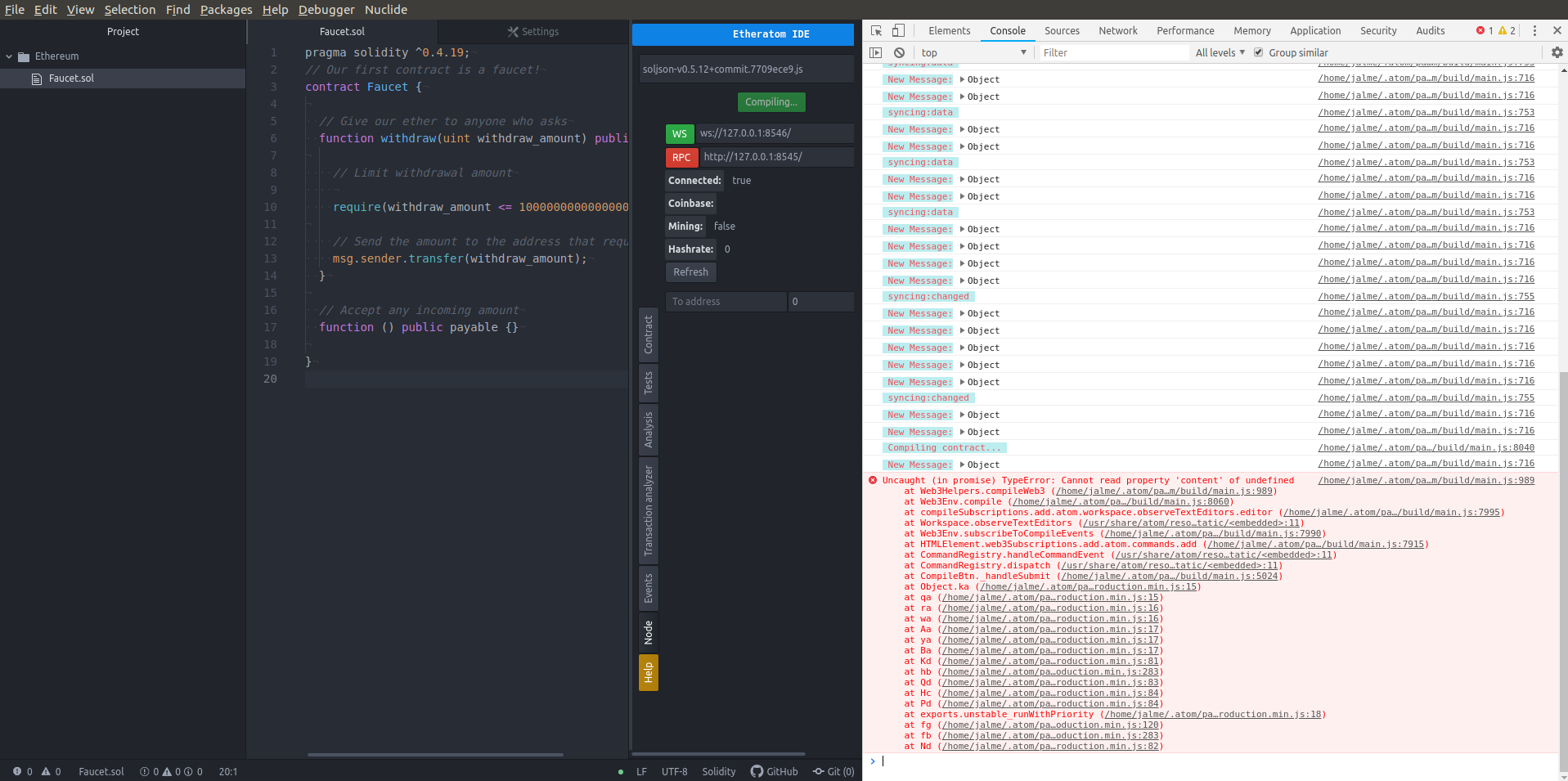
Task: Click the GitHub icon in the status bar
Action: [x=757, y=771]
